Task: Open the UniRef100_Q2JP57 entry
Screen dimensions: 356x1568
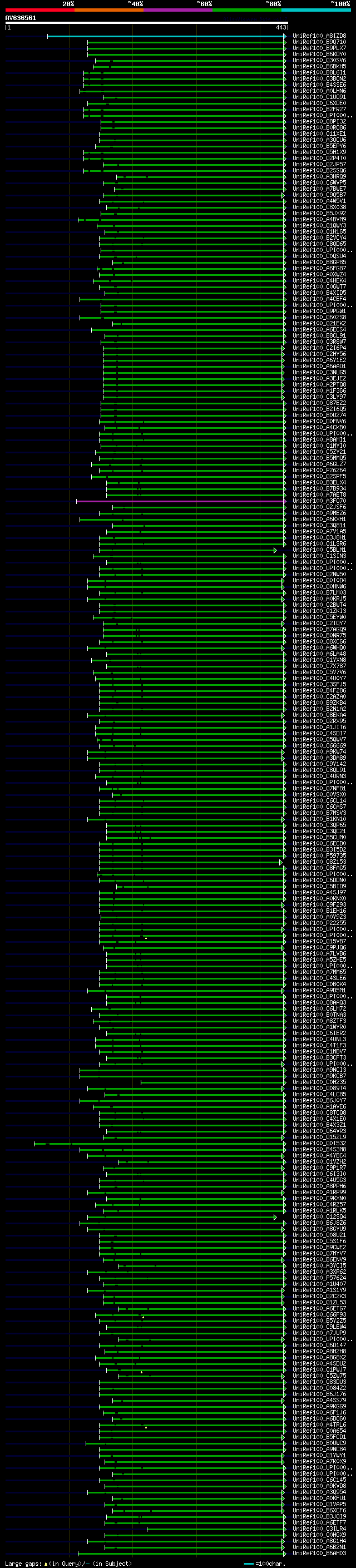Action: click(319, 164)
